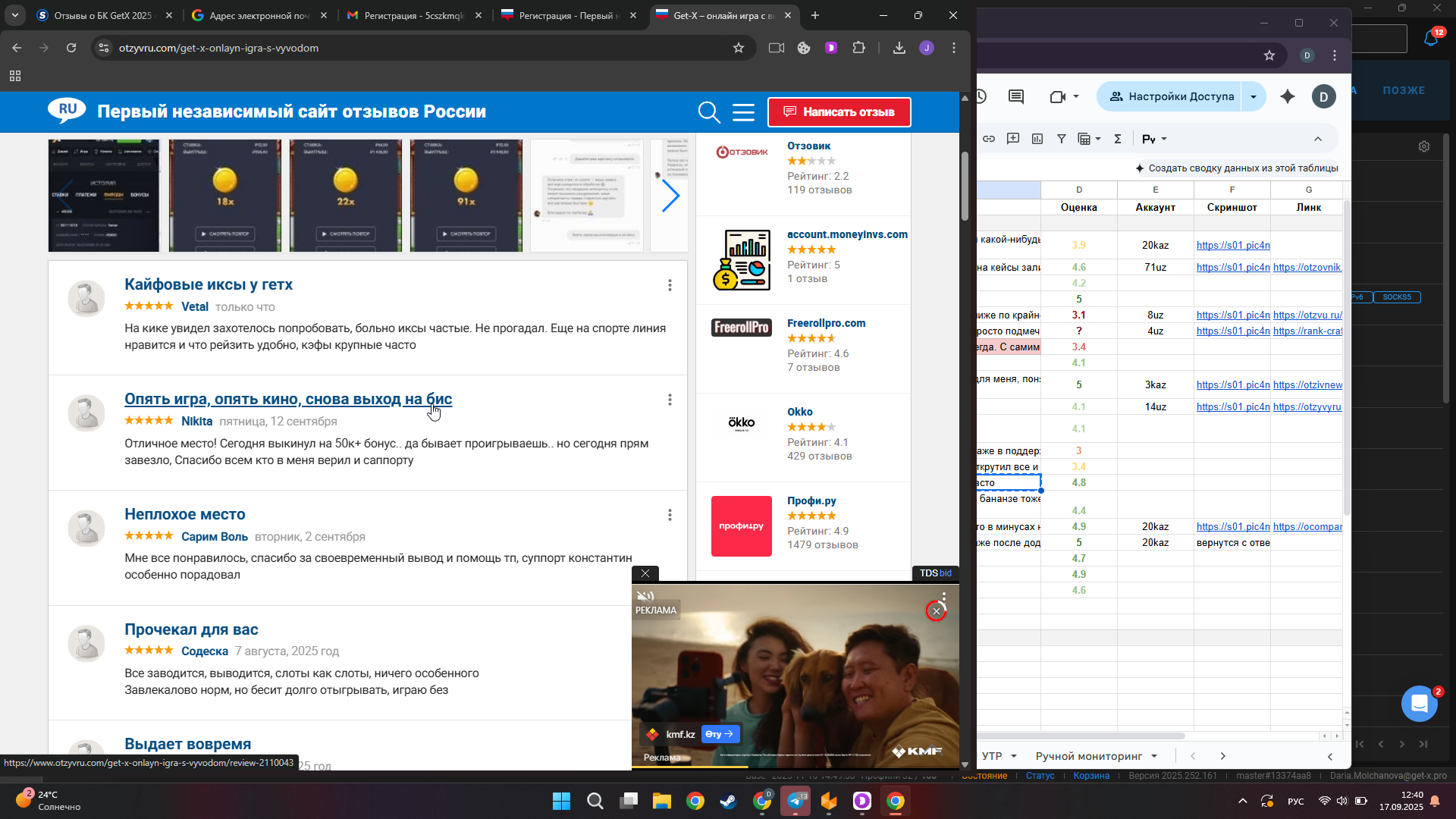Open the Extensions puzzle icon
Viewport: 1456px width, 819px height.
click(x=858, y=48)
